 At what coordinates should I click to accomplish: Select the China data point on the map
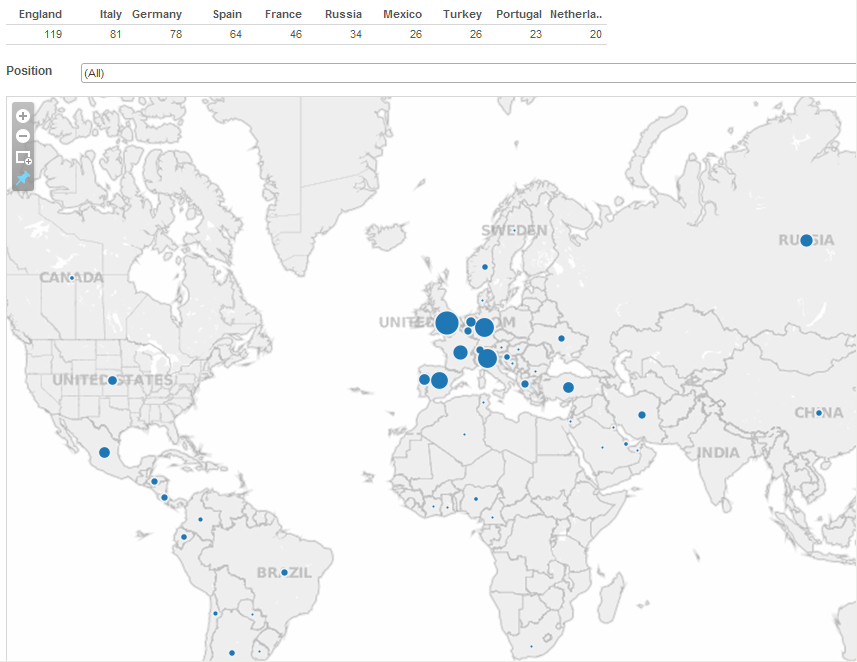(x=819, y=413)
